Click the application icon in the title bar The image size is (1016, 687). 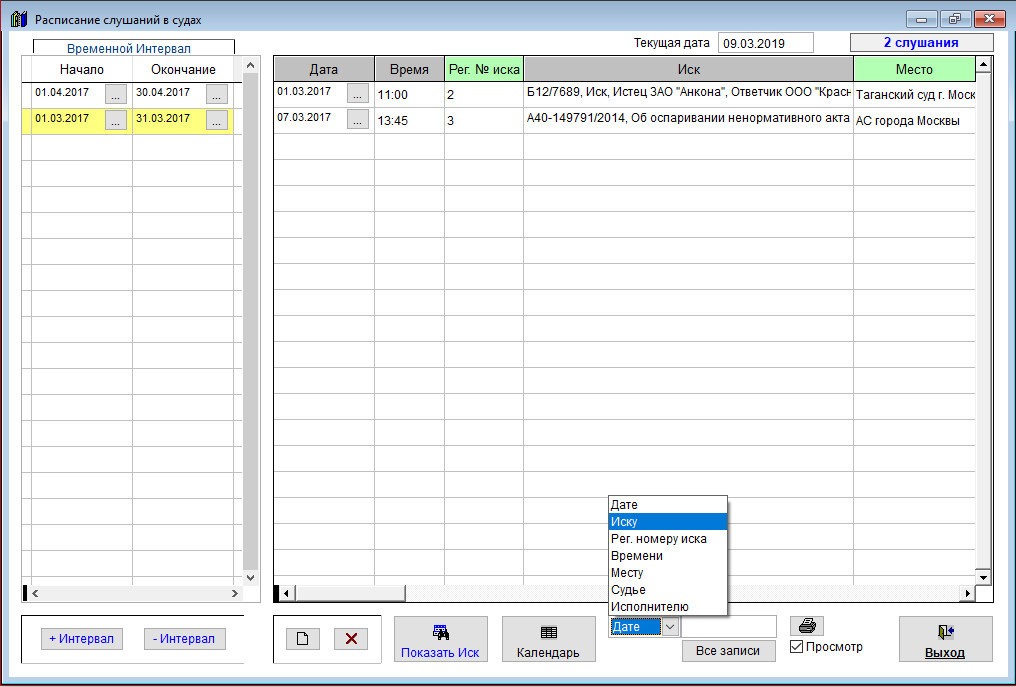(19, 19)
